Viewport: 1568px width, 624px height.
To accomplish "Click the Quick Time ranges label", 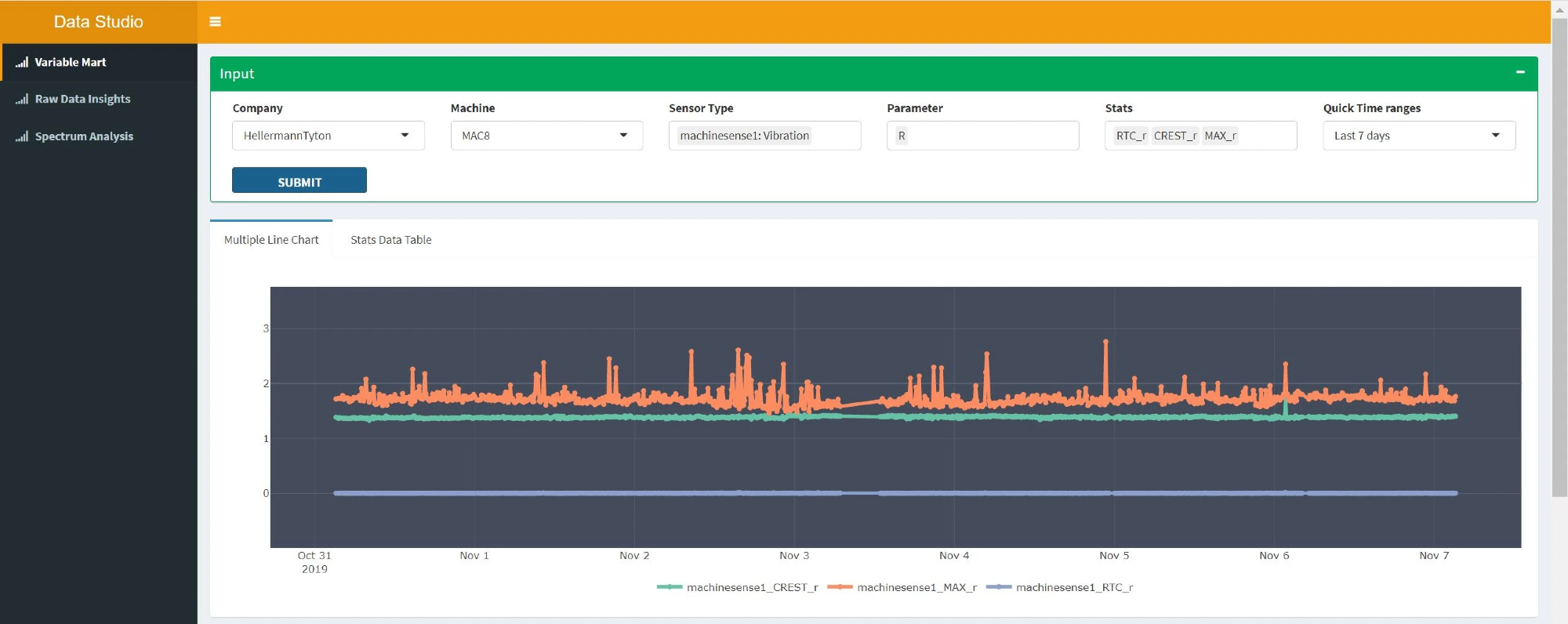I will [1372, 108].
